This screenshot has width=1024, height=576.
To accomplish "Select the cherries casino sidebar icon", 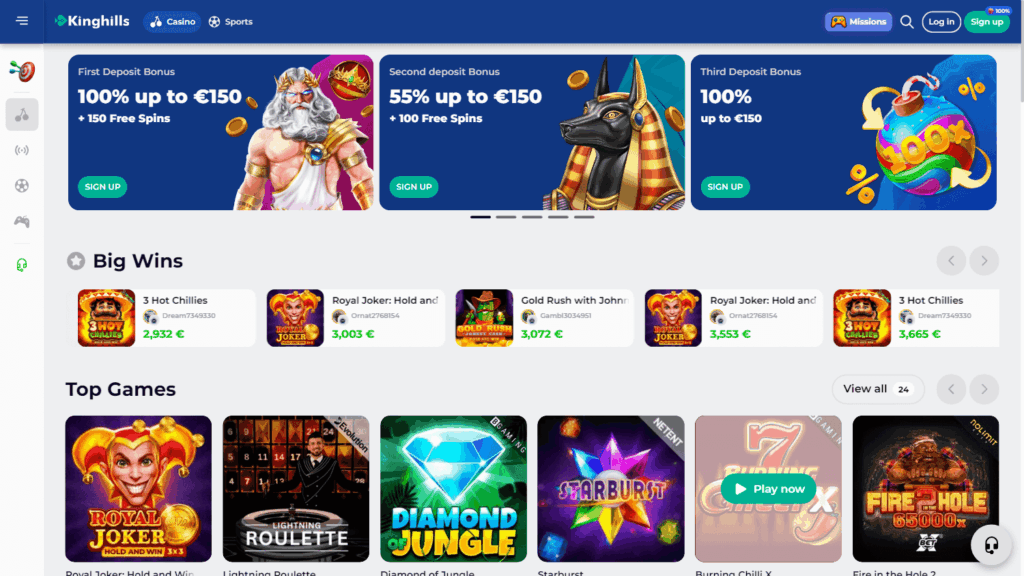I will (x=22, y=115).
